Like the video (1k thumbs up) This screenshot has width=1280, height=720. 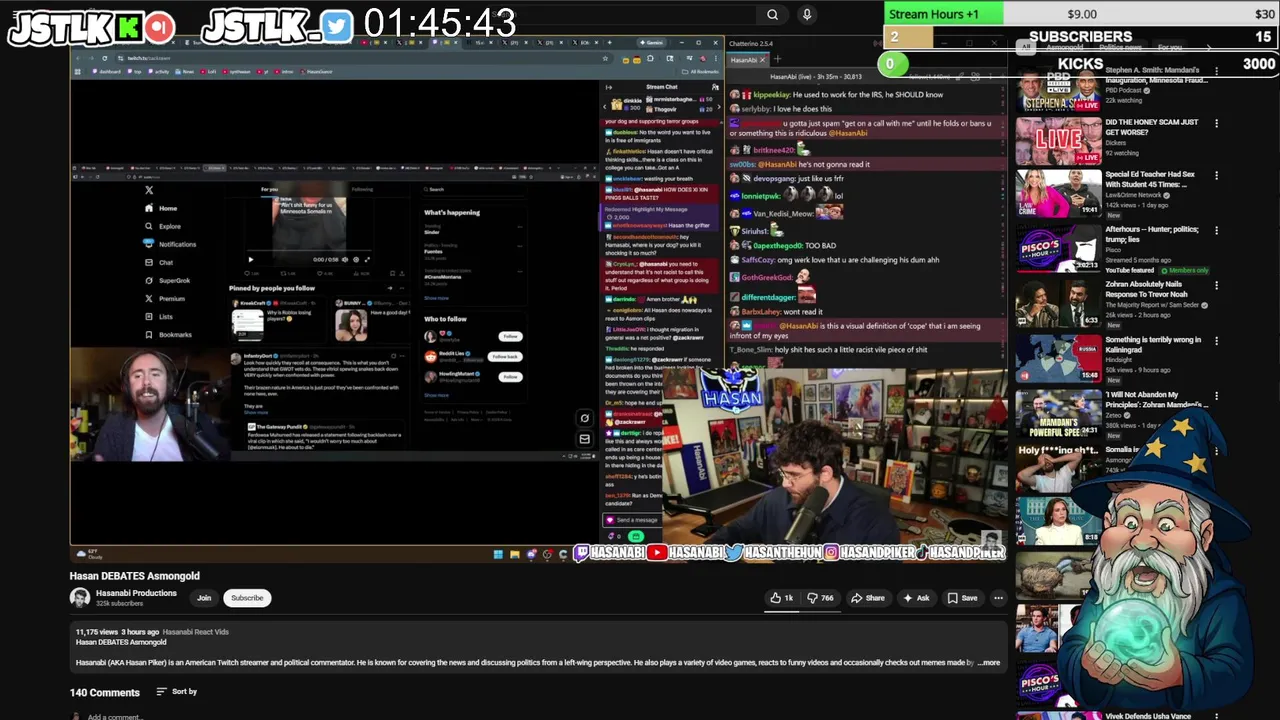click(x=782, y=598)
